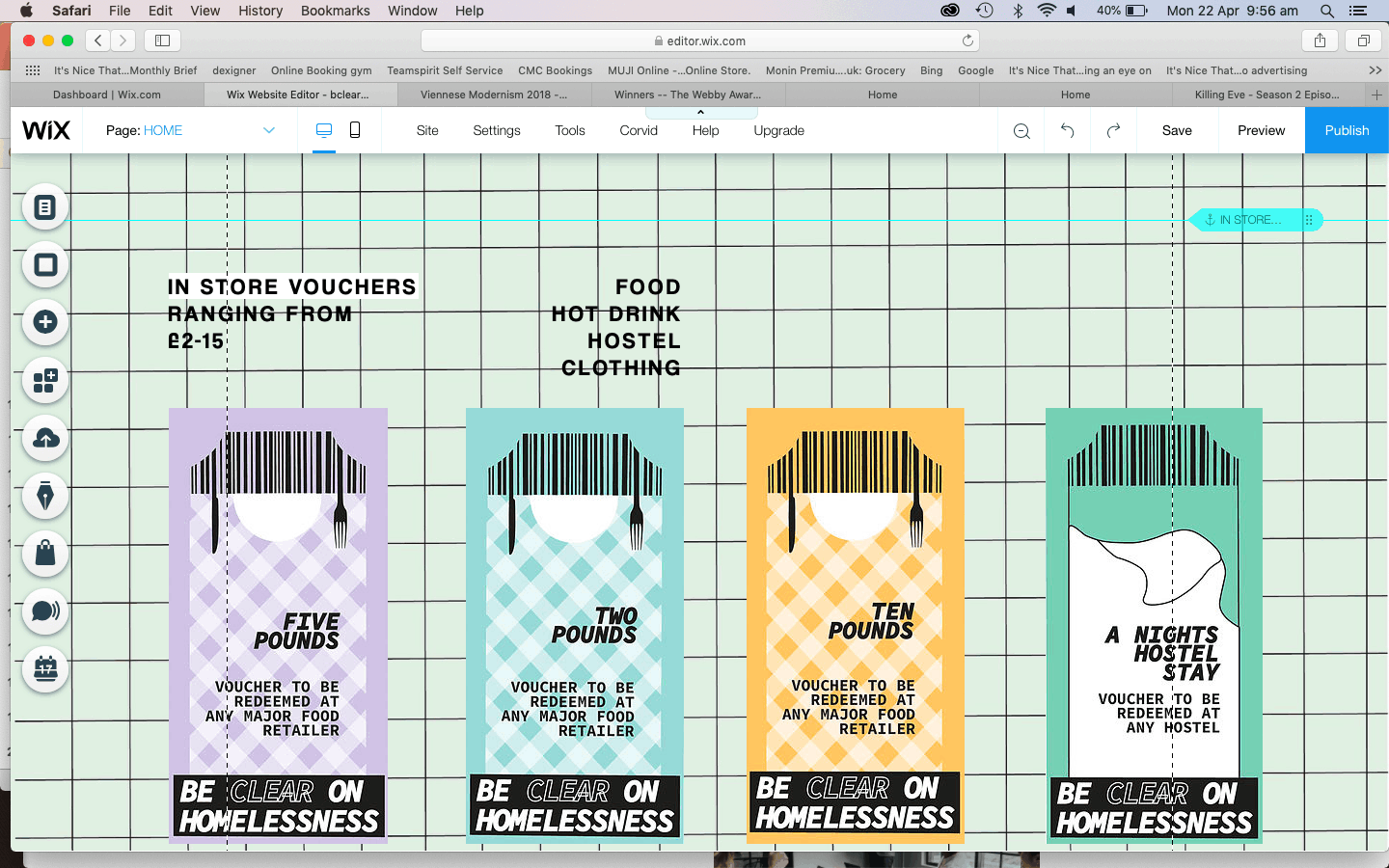
Task: Open the Add Apps icon in sidebar
Action: pos(45,380)
